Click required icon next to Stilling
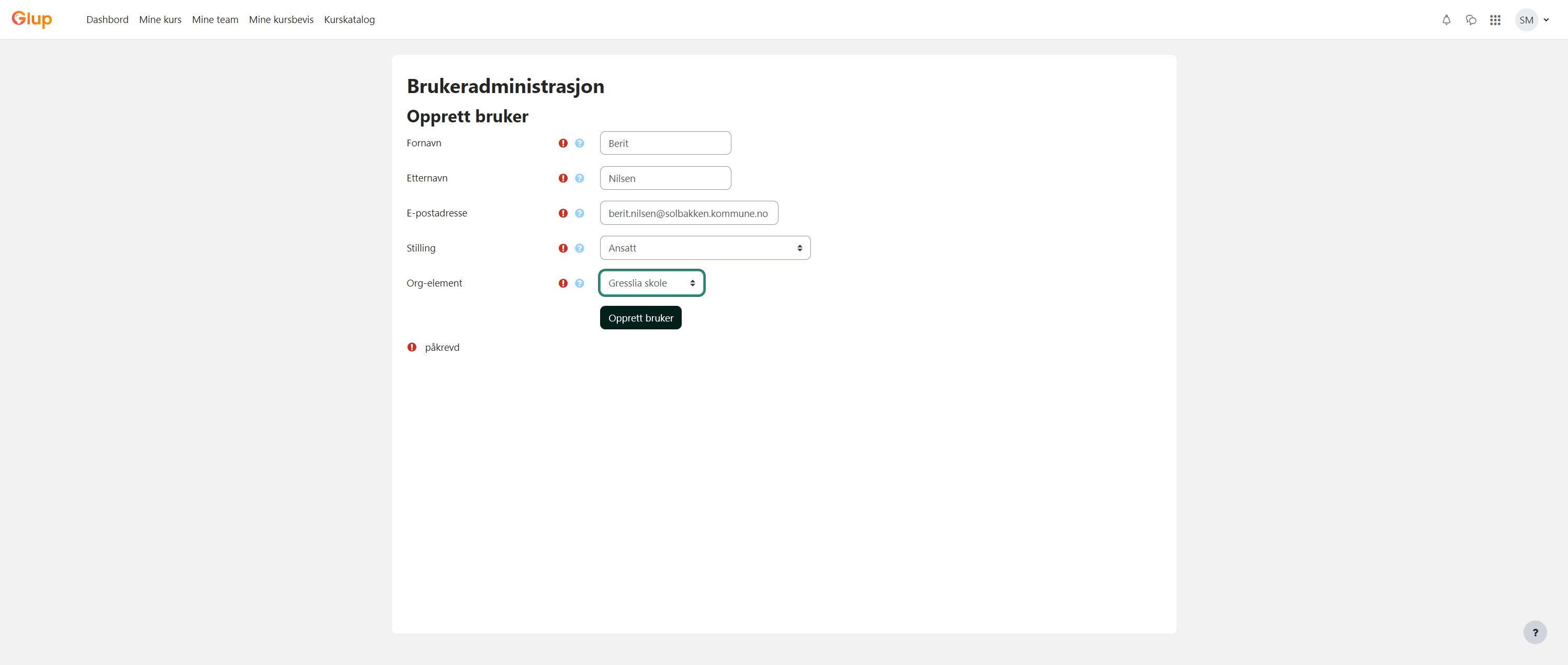The width and height of the screenshot is (1568, 665). pyautogui.click(x=563, y=248)
